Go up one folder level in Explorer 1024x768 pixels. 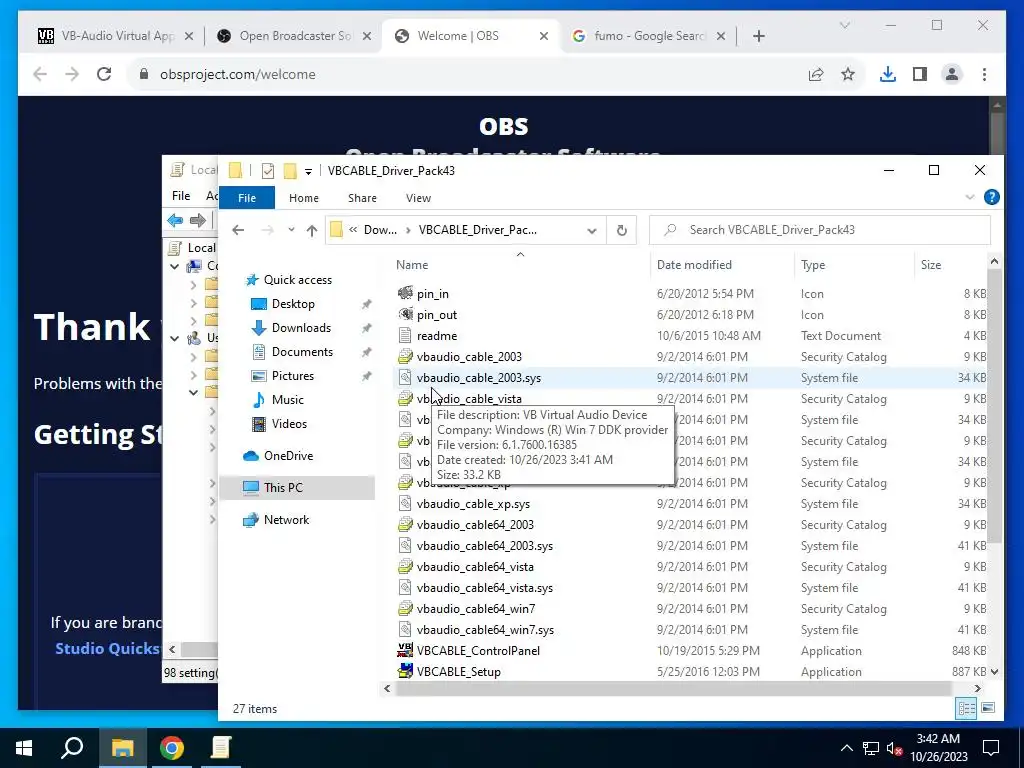tap(312, 230)
